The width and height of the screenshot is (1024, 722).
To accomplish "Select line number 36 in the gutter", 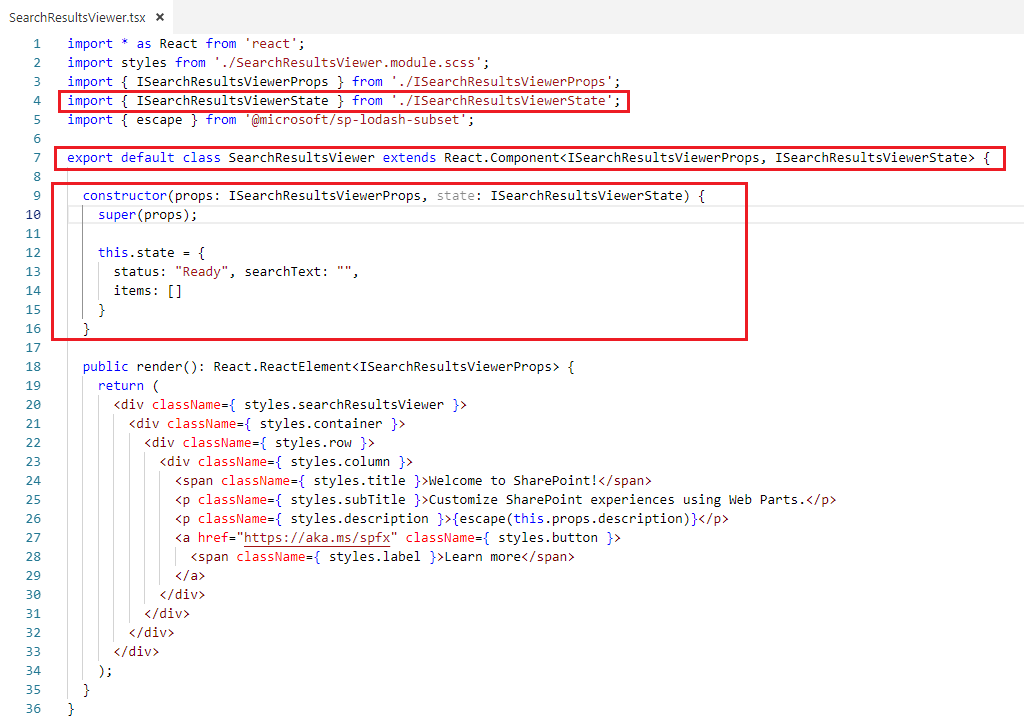I will (x=36, y=707).
